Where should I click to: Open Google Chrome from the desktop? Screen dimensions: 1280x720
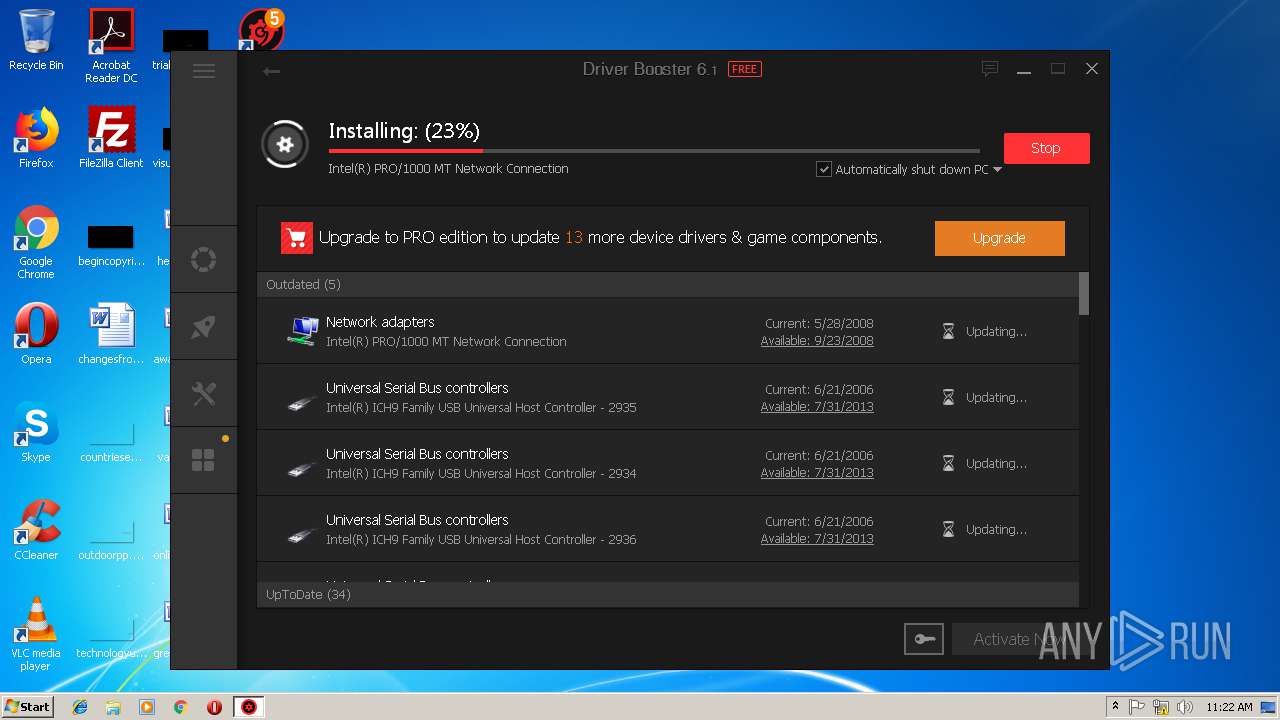(x=36, y=242)
